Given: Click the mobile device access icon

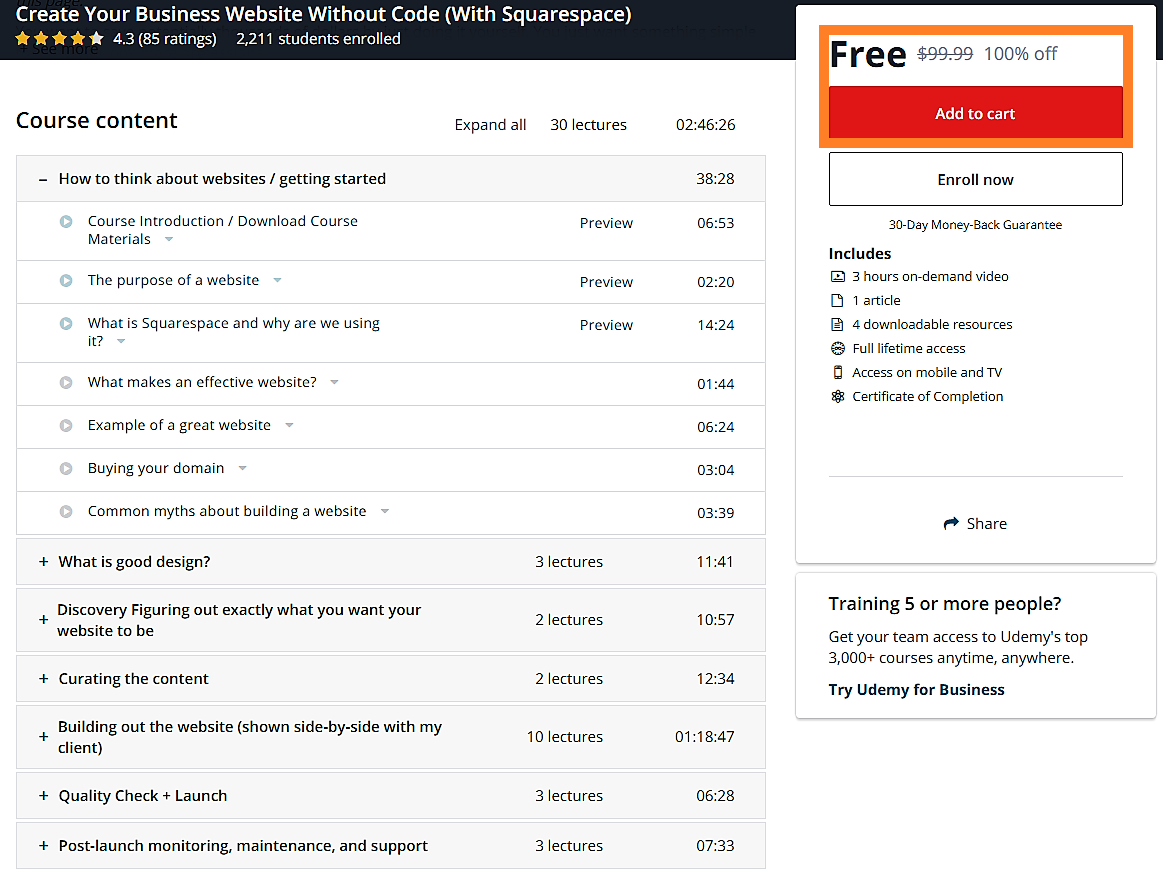Looking at the screenshot, I should coord(837,372).
